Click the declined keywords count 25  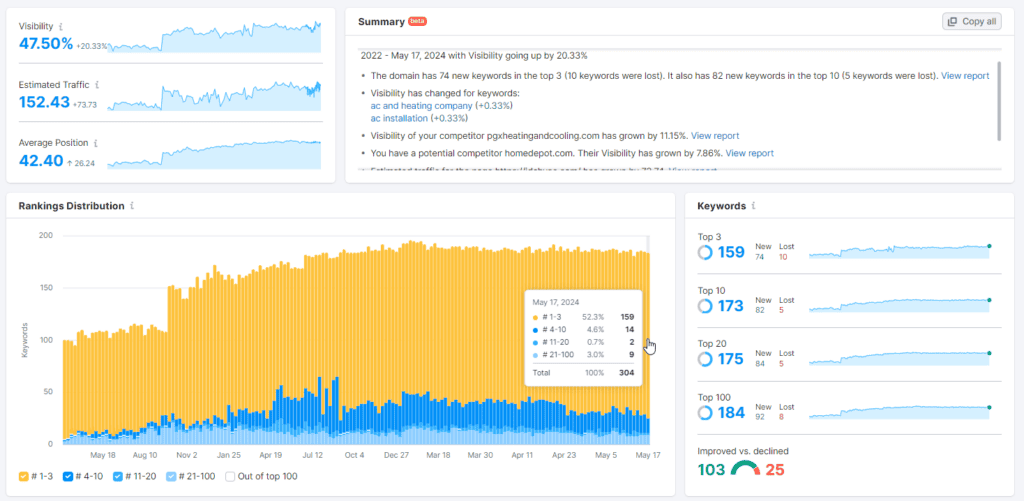coord(775,470)
